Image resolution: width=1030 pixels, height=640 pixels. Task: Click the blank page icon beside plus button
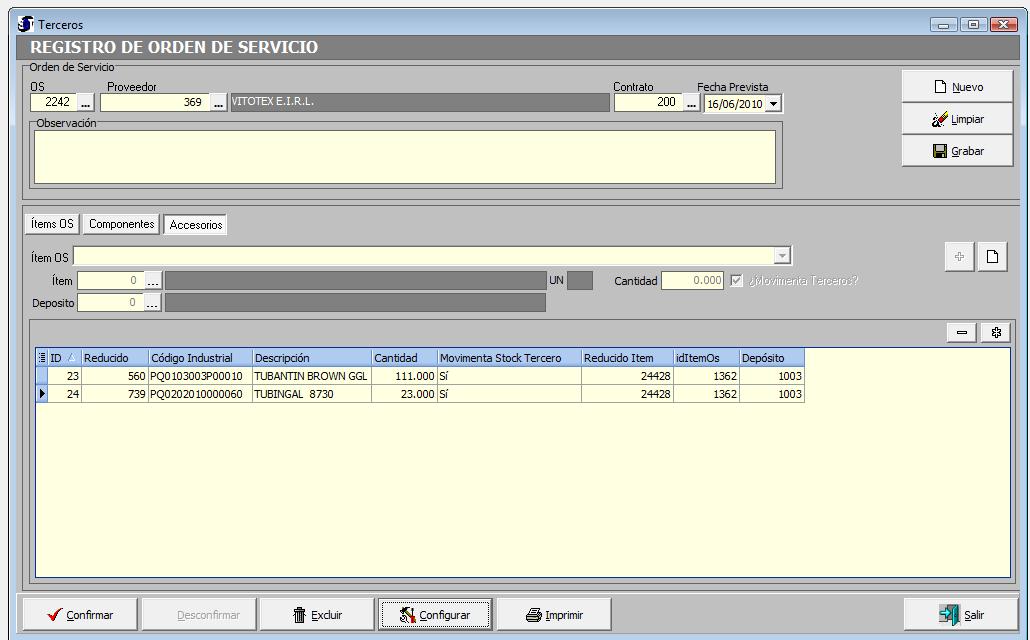point(992,257)
